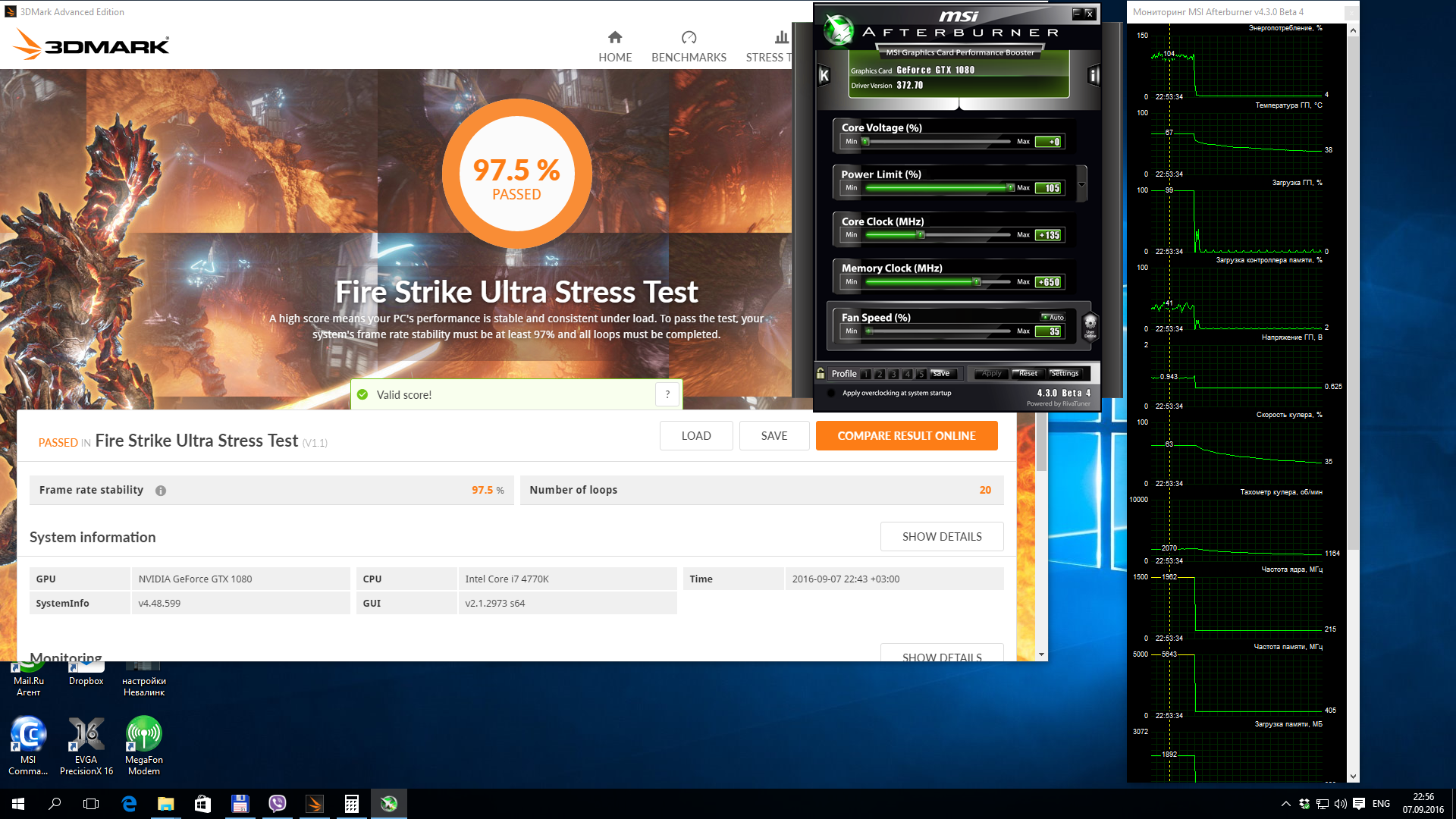Screen dimensions: 1456x819
Task: Switch to the BENCHMARKS tab
Action: [689, 47]
